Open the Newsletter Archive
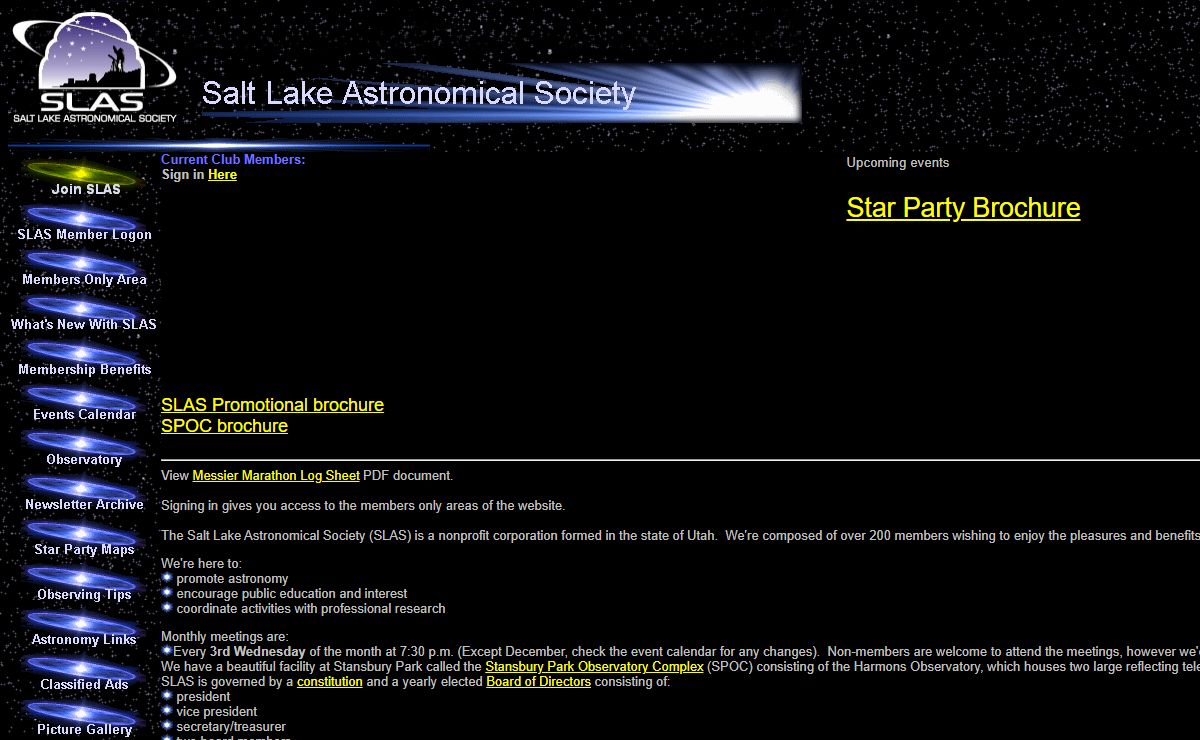Screen dimensions: 1200x740 (x=84, y=494)
